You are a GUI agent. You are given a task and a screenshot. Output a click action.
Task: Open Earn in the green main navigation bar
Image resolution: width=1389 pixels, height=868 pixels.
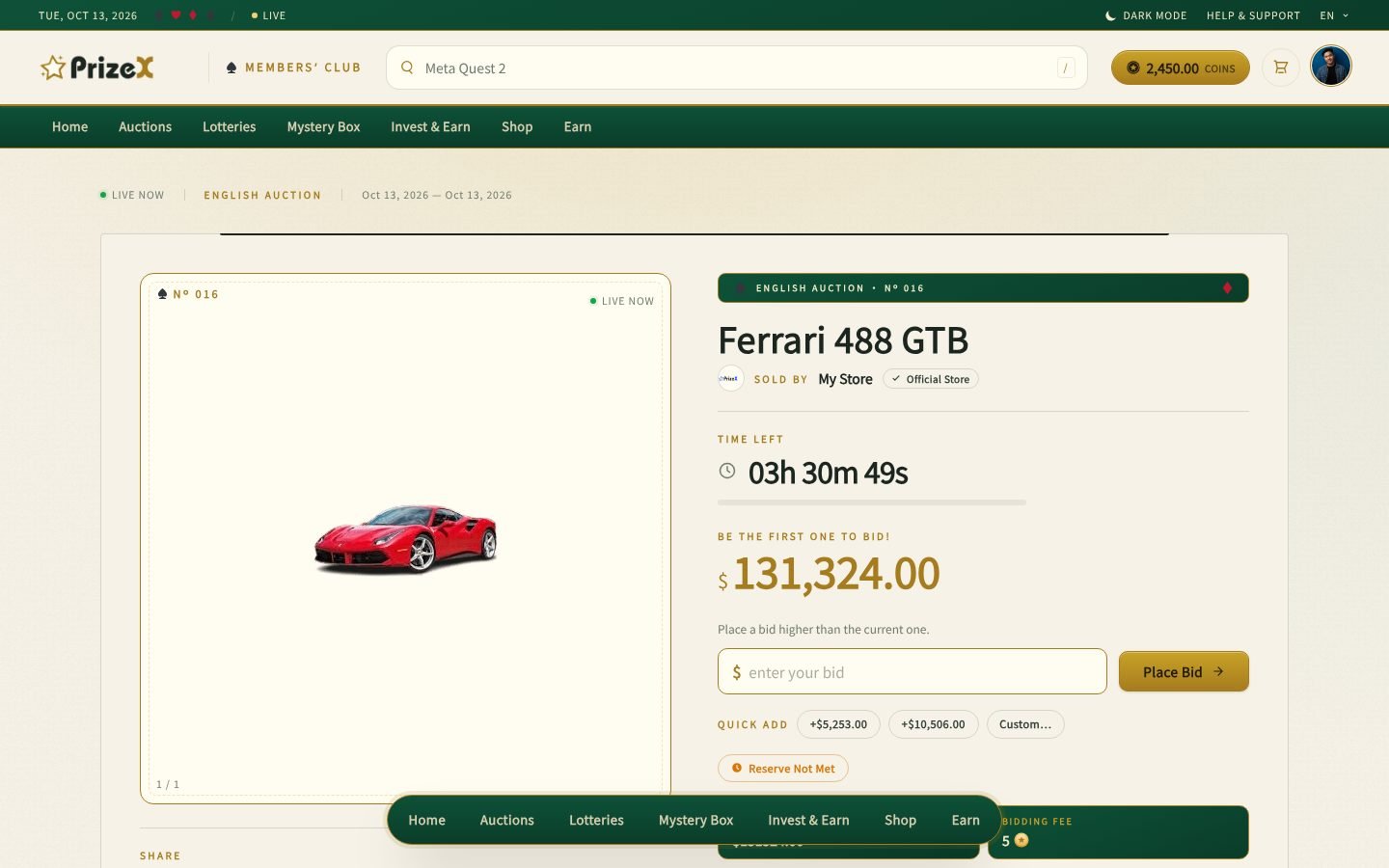point(578,126)
